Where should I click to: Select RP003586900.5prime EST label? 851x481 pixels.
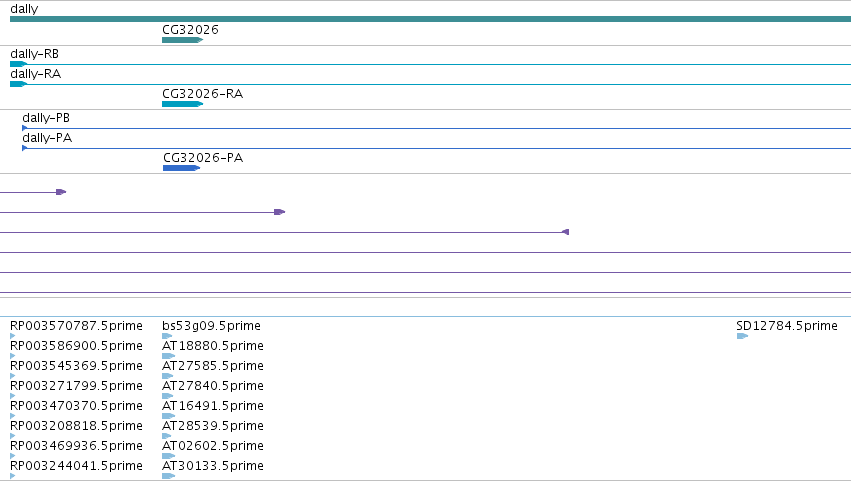click(76, 346)
